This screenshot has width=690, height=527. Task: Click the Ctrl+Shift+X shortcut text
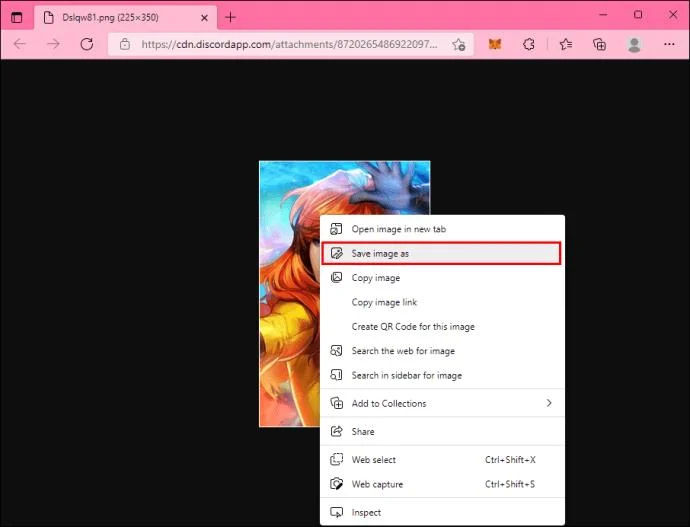[x=510, y=460]
